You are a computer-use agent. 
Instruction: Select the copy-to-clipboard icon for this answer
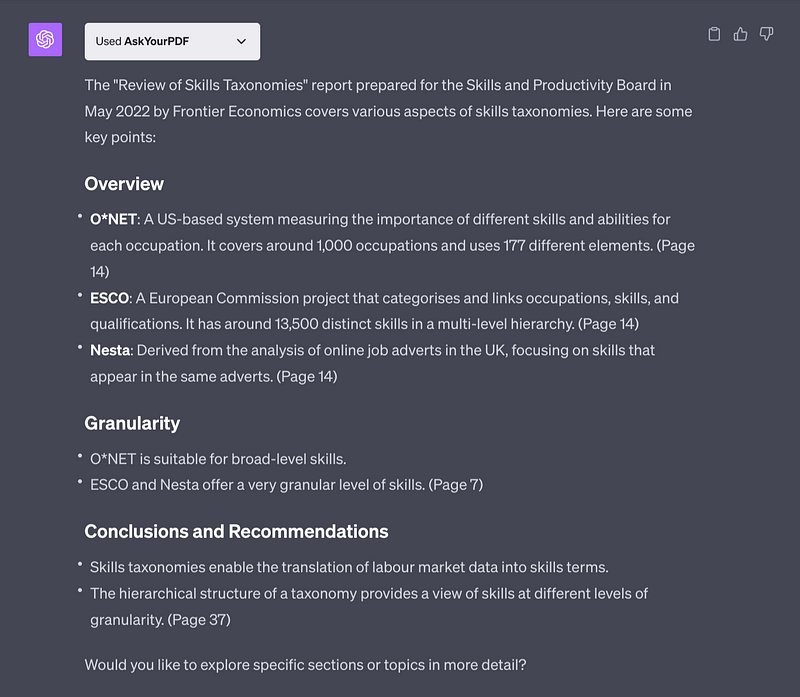point(714,33)
